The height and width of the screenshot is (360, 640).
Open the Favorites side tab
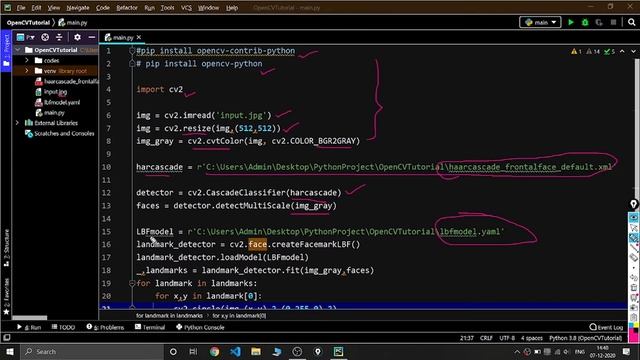click(x=6, y=297)
